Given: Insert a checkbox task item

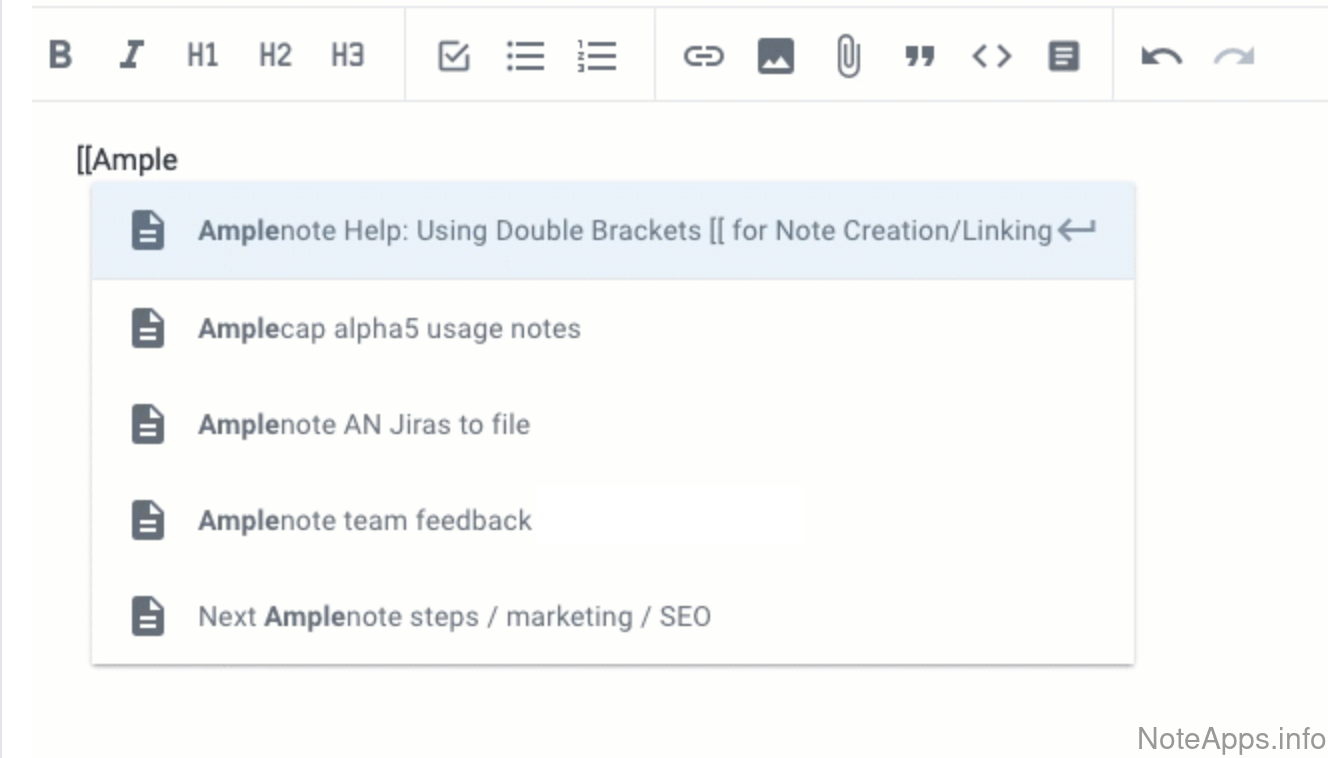Looking at the screenshot, I should (454, 56).
